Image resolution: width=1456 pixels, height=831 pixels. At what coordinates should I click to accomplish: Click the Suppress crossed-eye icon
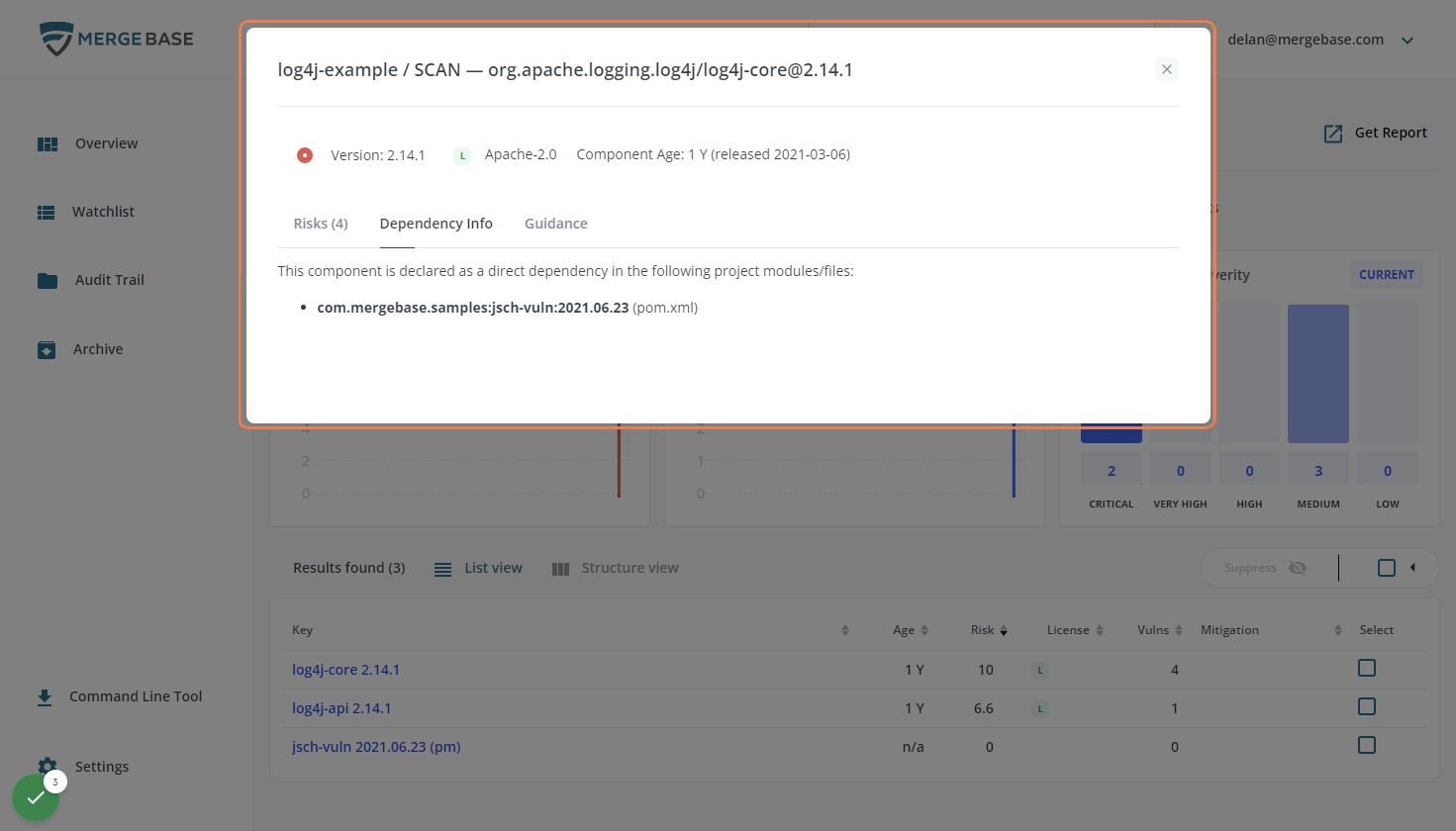pyautogui.click(x=1298, y=568)
